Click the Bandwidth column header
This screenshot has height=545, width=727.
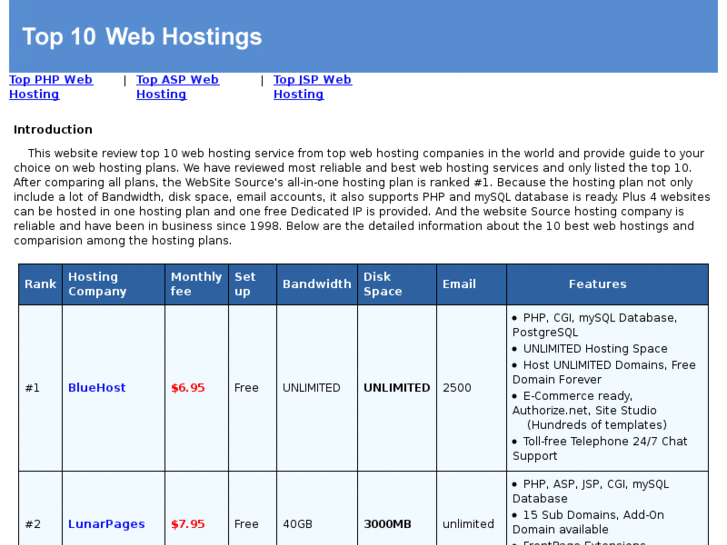[317, 284]
